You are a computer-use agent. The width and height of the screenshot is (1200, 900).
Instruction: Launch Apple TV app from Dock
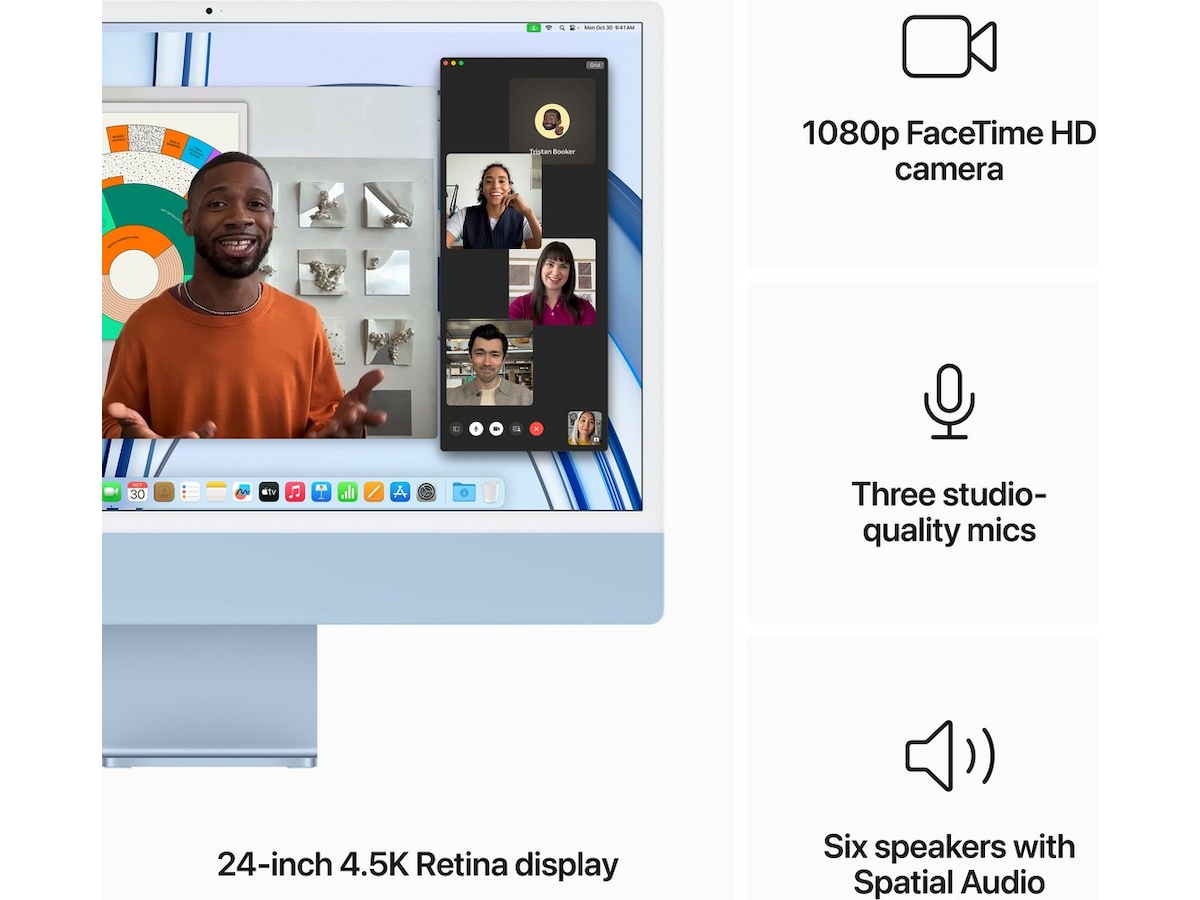(268, 492)
